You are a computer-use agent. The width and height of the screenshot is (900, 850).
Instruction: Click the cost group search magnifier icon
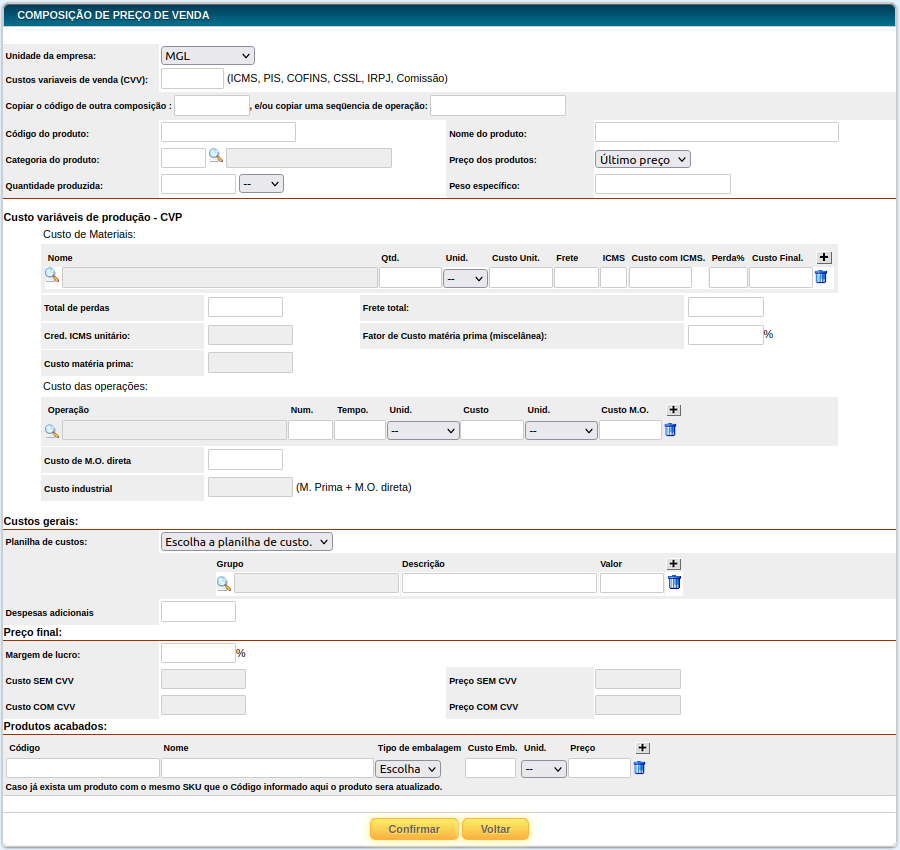point(224,583)
